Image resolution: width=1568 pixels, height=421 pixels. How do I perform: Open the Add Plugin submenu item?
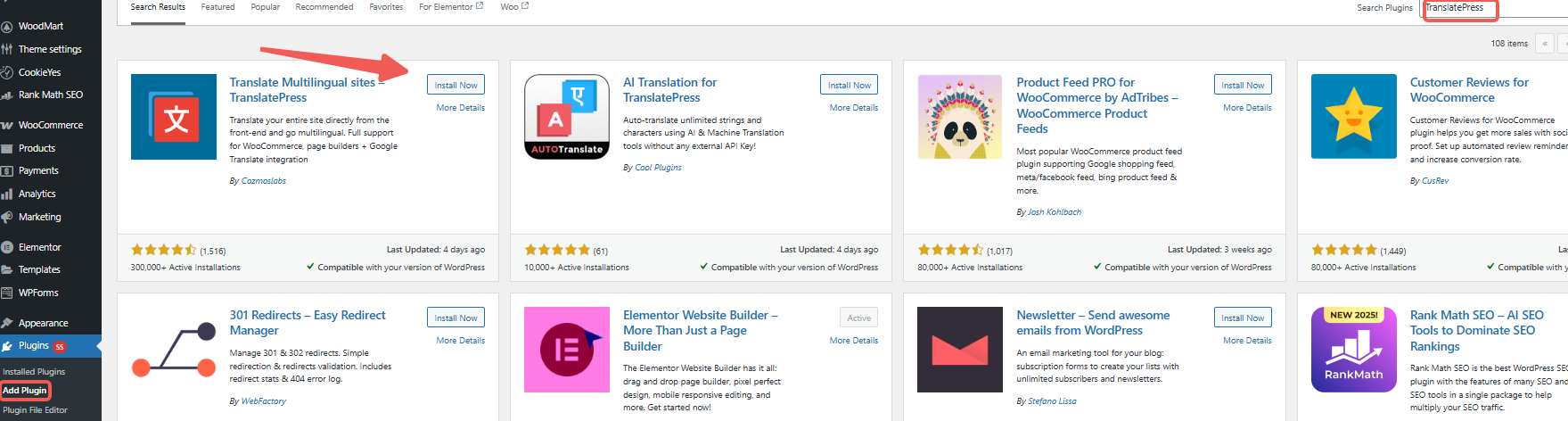click(24, 391)
